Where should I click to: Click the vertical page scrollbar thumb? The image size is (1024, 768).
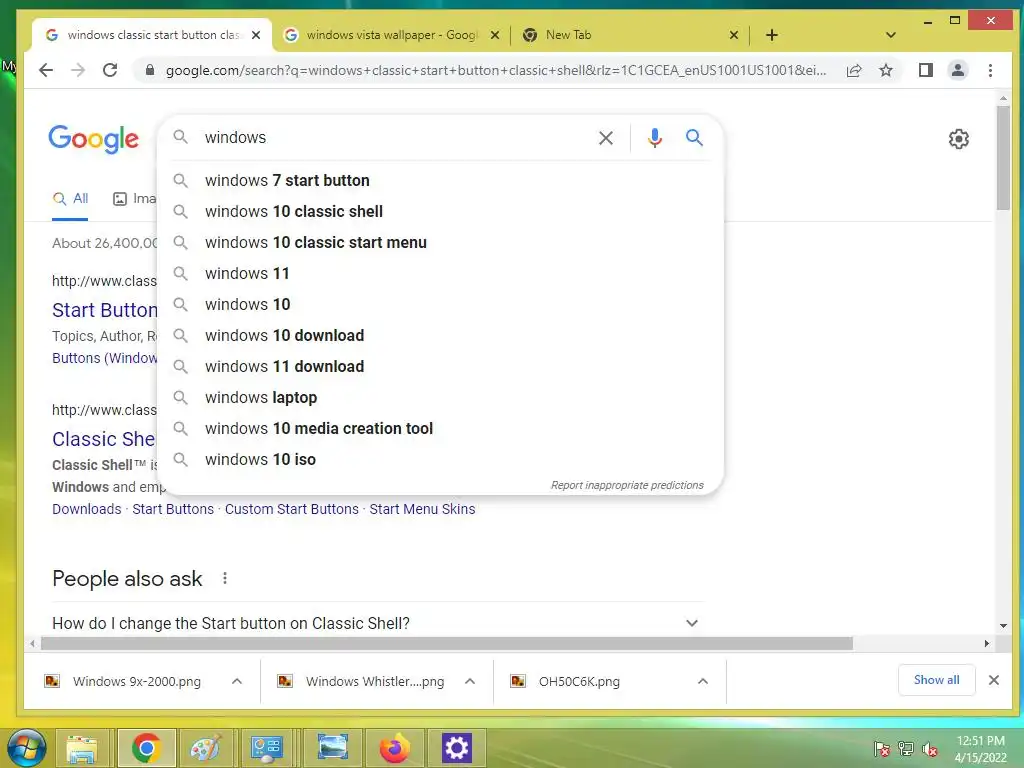click(1003, 158)
